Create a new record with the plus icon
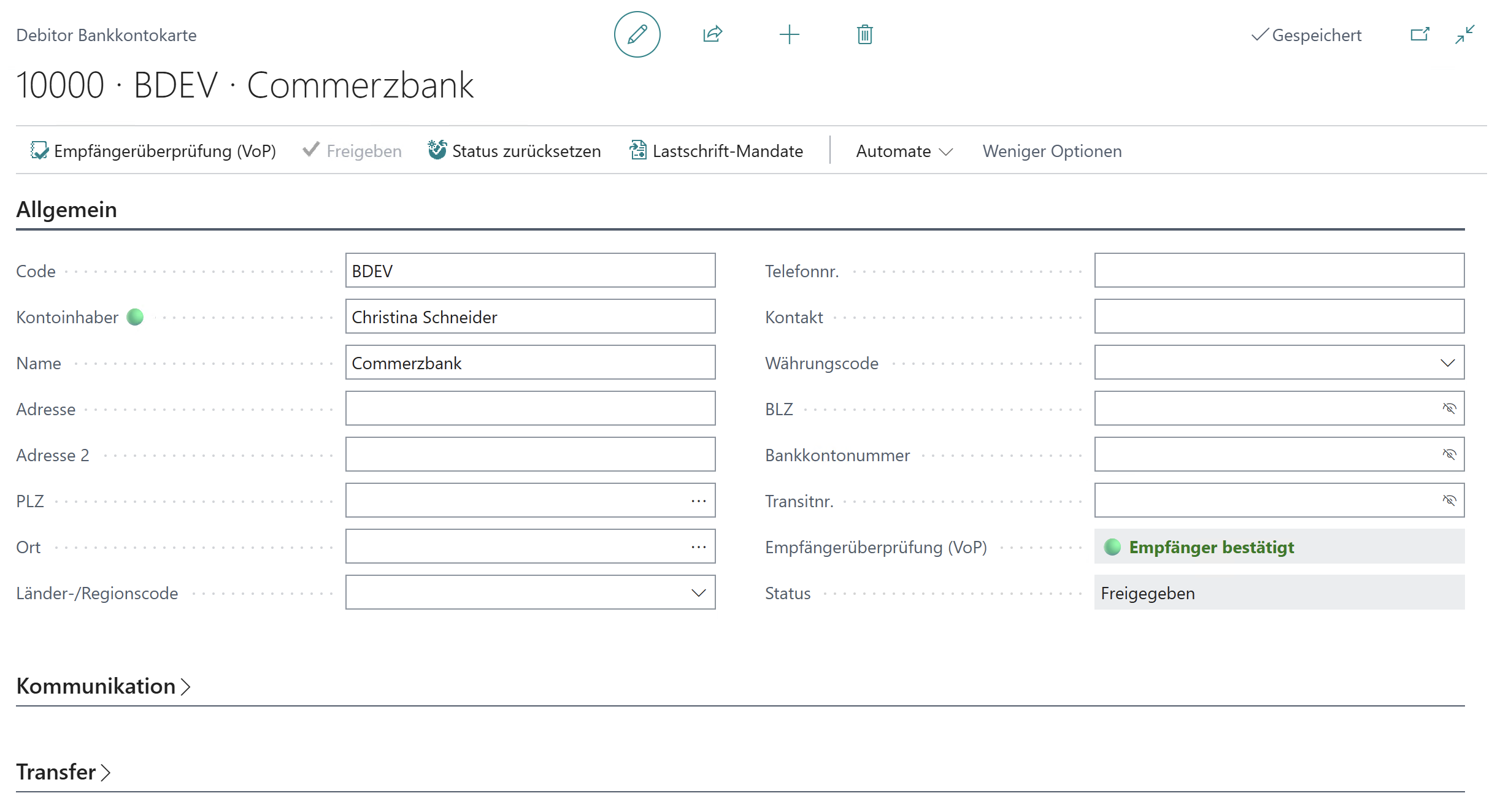 [x=789, y=34]
